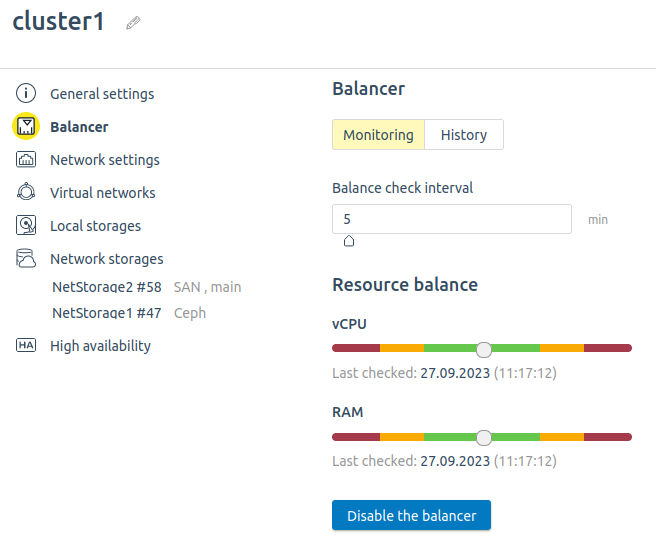Click the Disable the balancer button
Screen dimensions: 656x546
[411, 515]
